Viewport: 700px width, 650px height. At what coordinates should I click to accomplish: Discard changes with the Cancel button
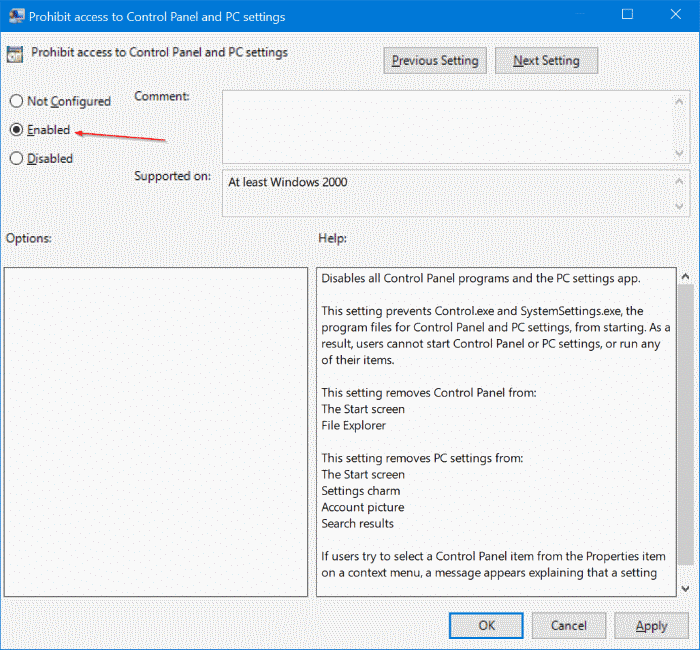tap(568, 625)
